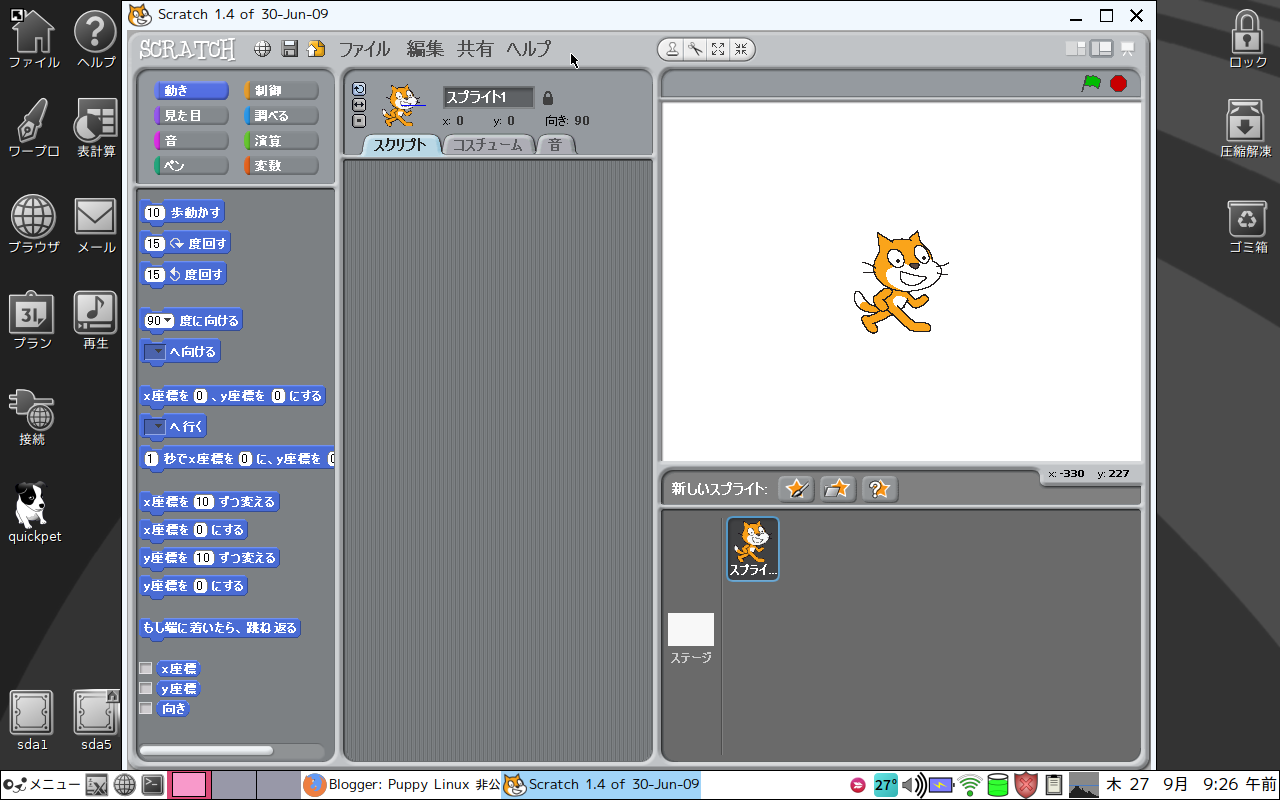Toggle the sprite drag lock padlock
This screenshot has height=800, width=1280.
547,98
